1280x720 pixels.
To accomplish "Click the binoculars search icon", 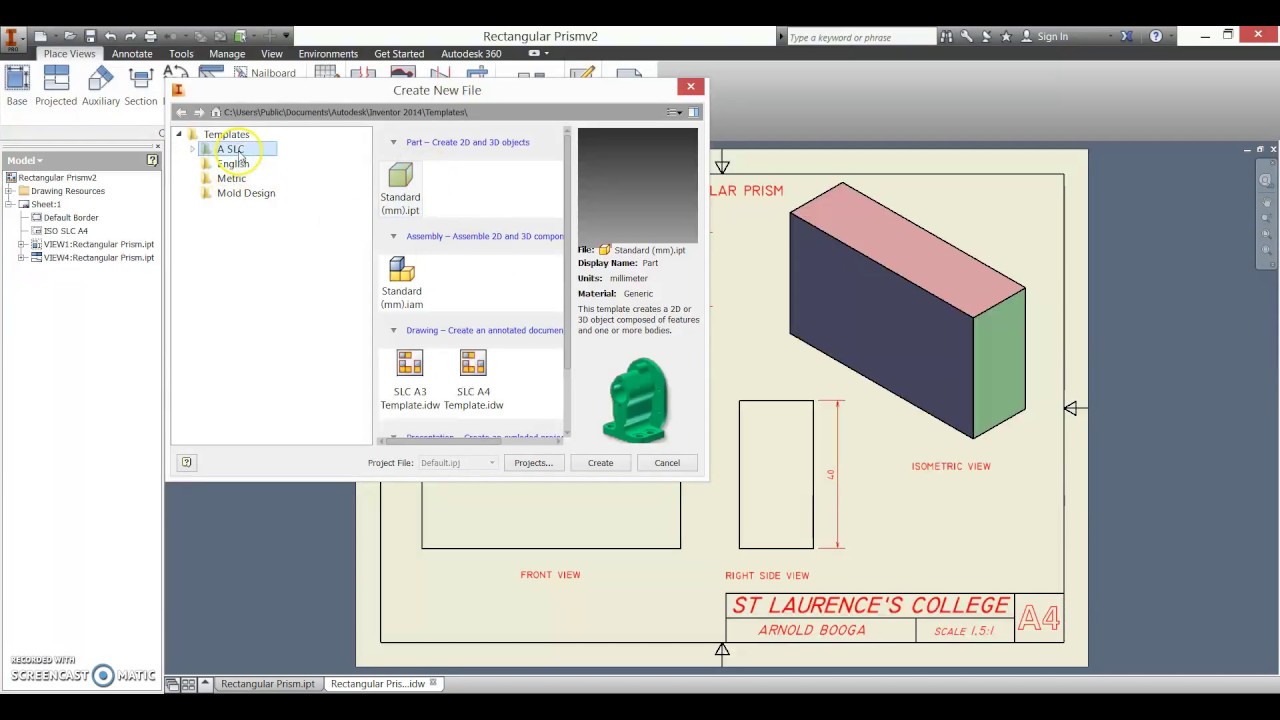I will (946, 36).
